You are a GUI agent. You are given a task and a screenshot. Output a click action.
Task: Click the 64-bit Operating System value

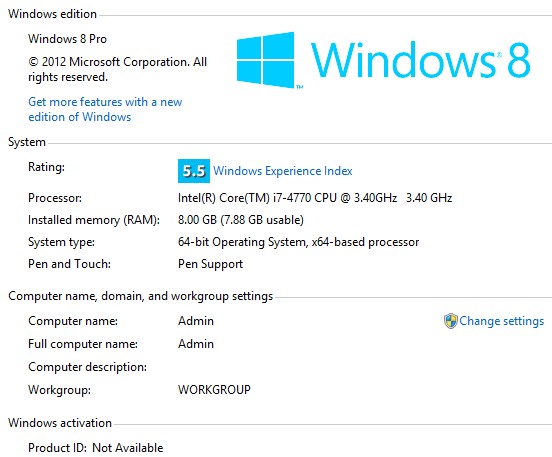(x=299, y=242)
